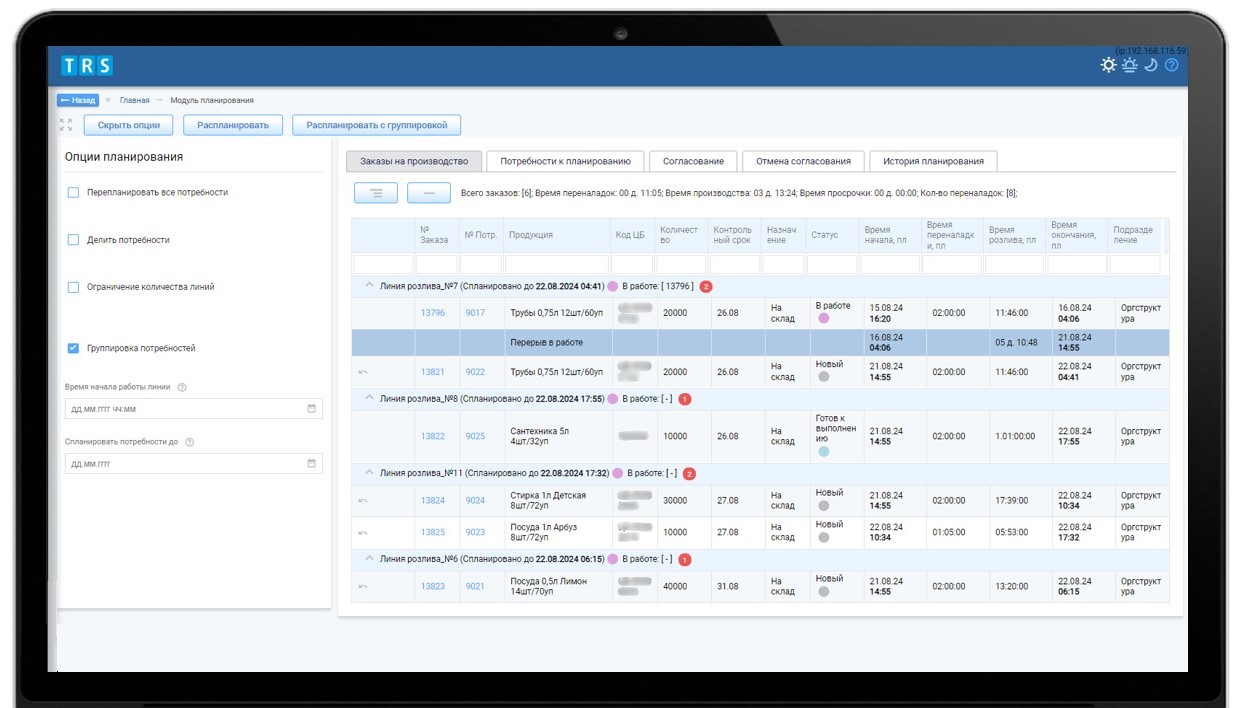Click red badge on Линия розлива_№7 group
Viewport: 1235px width, 708px height.
(706, 287)
